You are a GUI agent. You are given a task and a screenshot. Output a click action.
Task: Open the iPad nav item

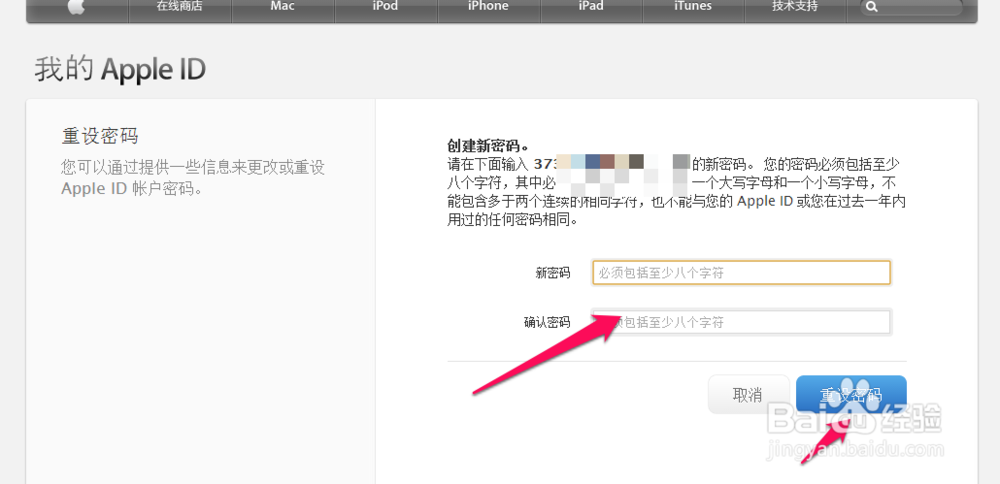click(591, 6)
